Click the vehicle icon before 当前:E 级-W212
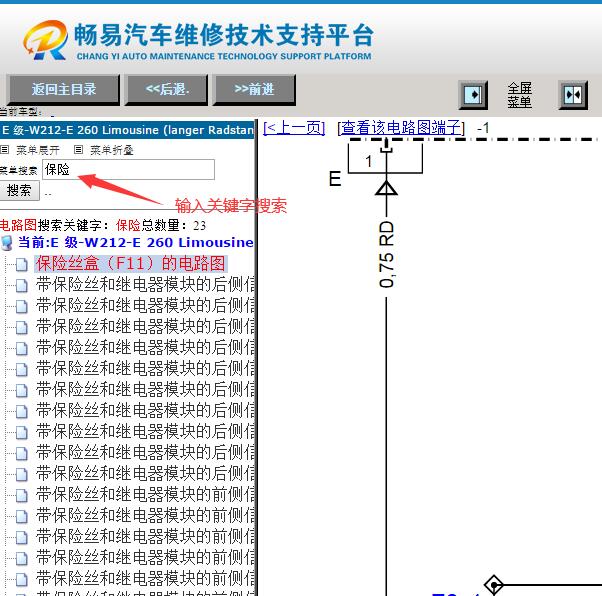Image resolution: width=602 pixels, height=596 pixels. [x=7, y=243]
